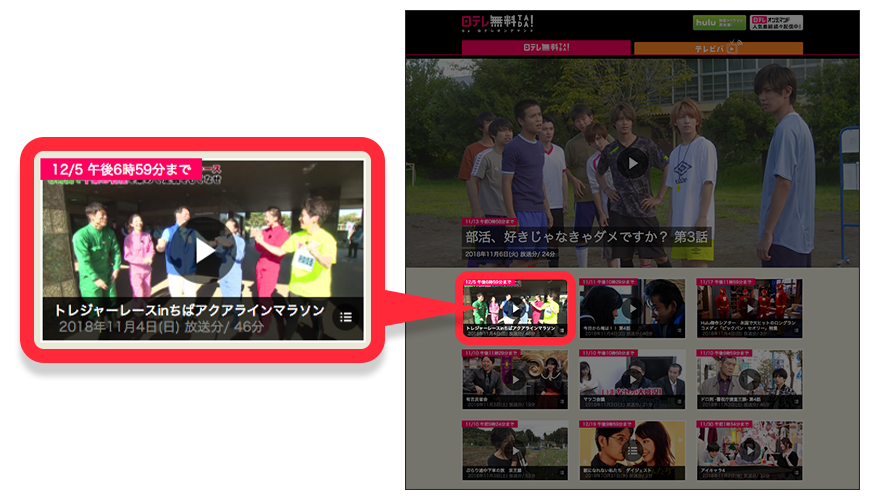Open episode list icon on アイキャラ4 card

click(796, 473)
